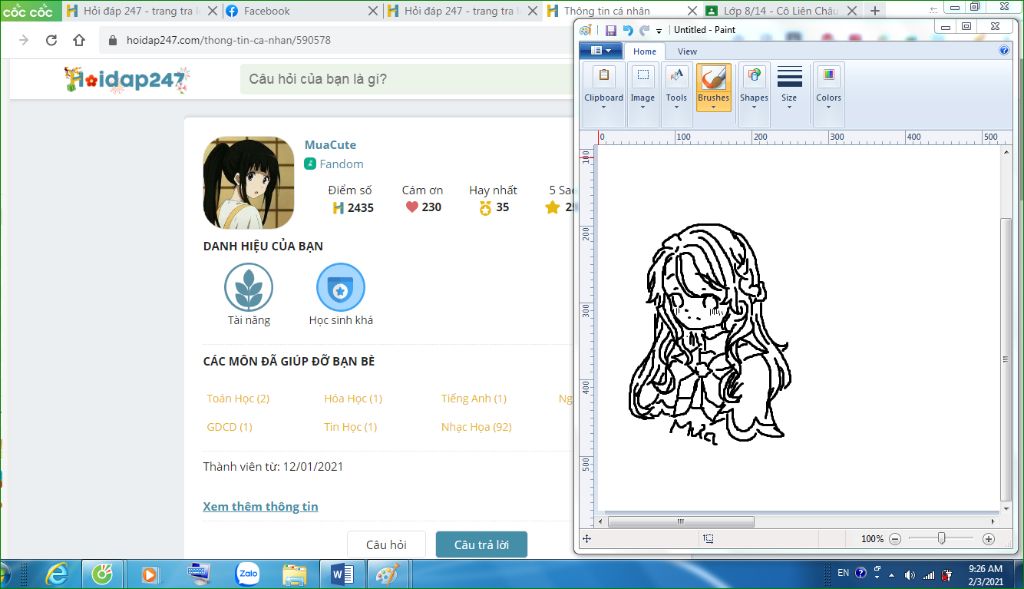
Task: Adjust the Paint zoom slider handle
Action: [x=941, y=538]
